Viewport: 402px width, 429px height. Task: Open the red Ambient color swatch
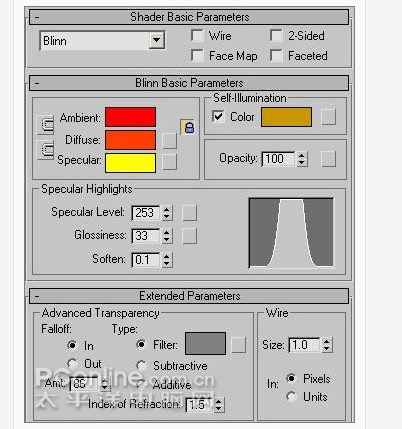[x=130, y=117]
